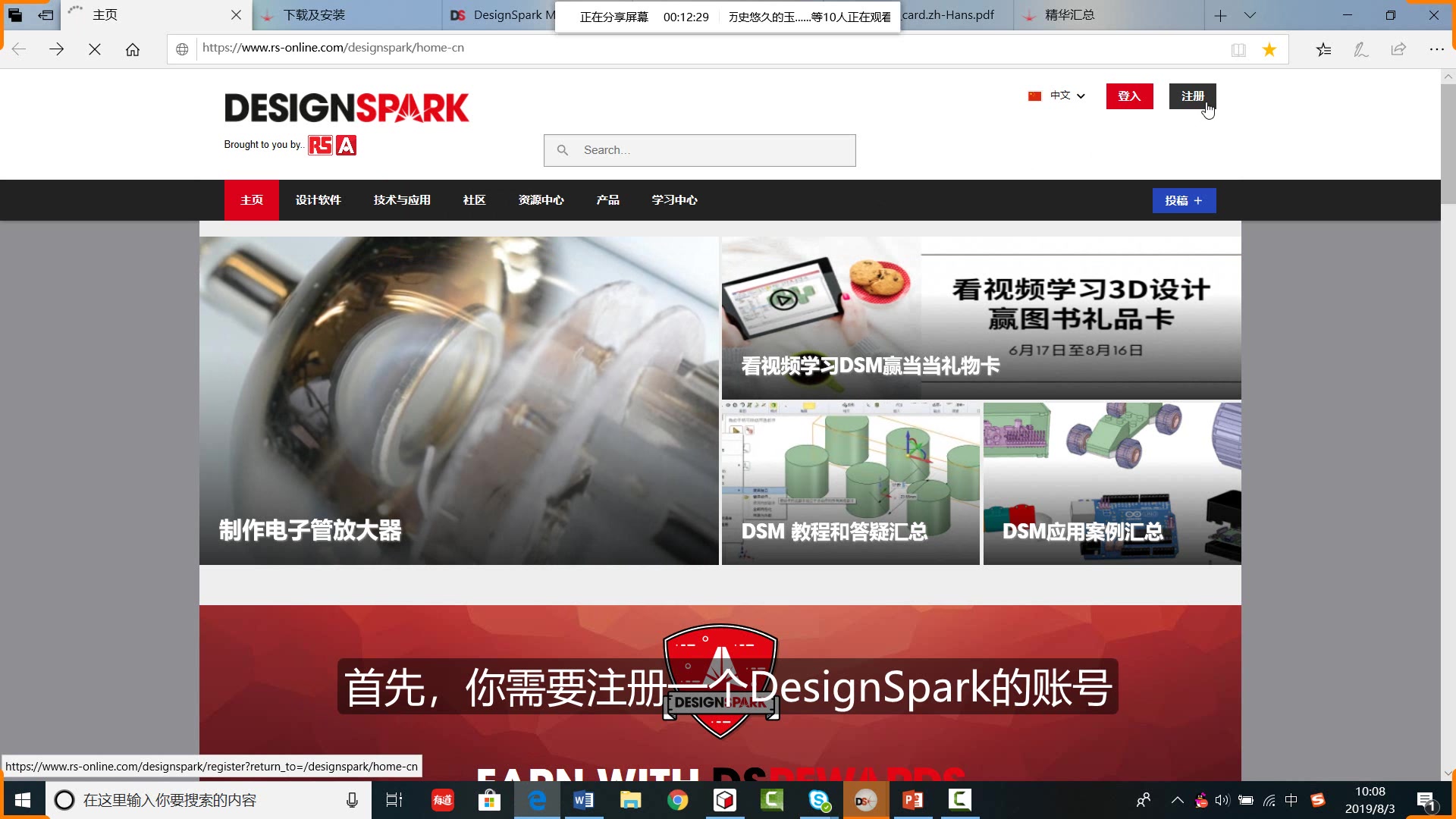Click the 投稿 + button

pos(1184,200)
